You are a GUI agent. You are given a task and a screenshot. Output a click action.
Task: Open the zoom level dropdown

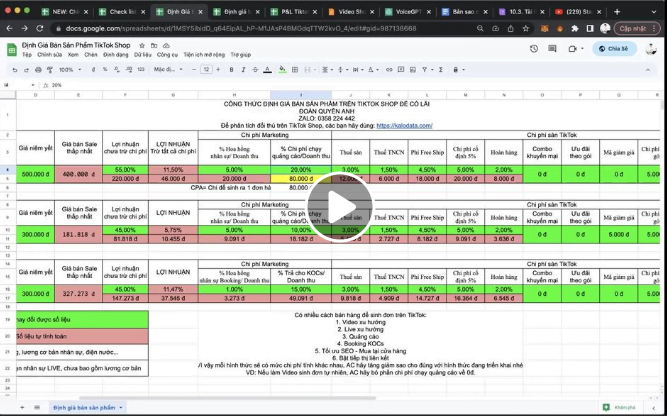click(67, 70)
